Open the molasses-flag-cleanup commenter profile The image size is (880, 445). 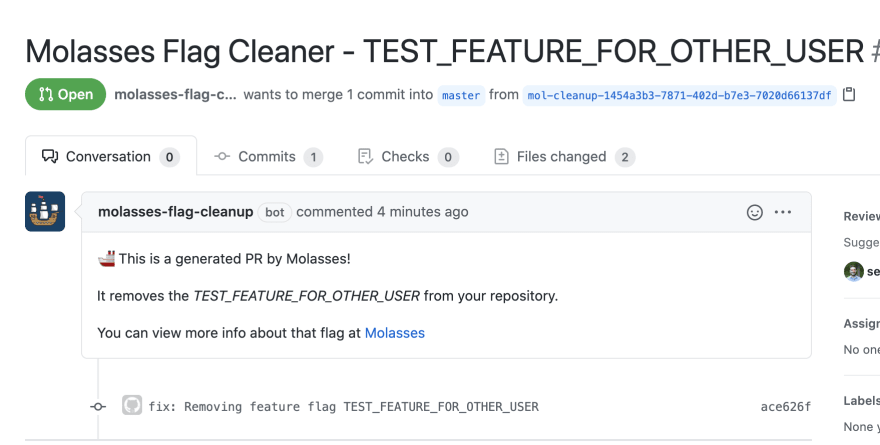pos(175,212)
